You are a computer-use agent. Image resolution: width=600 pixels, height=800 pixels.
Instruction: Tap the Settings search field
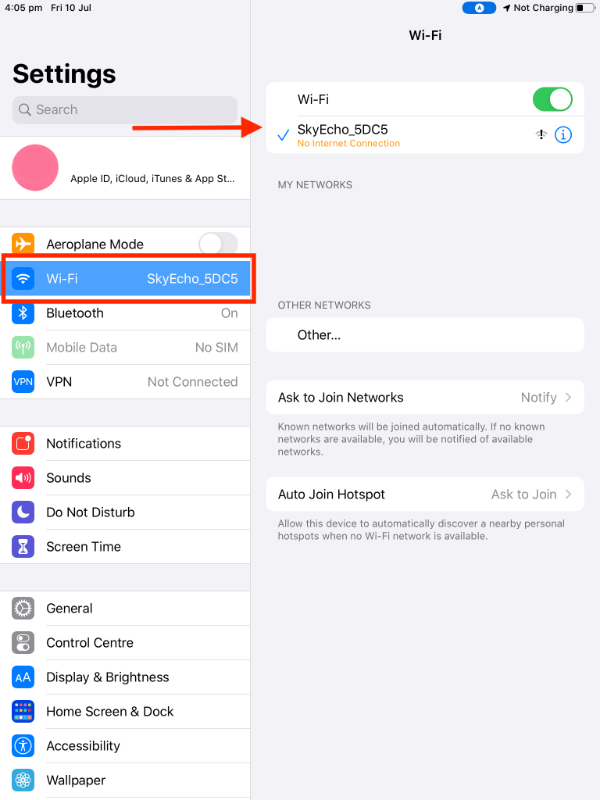125,110
